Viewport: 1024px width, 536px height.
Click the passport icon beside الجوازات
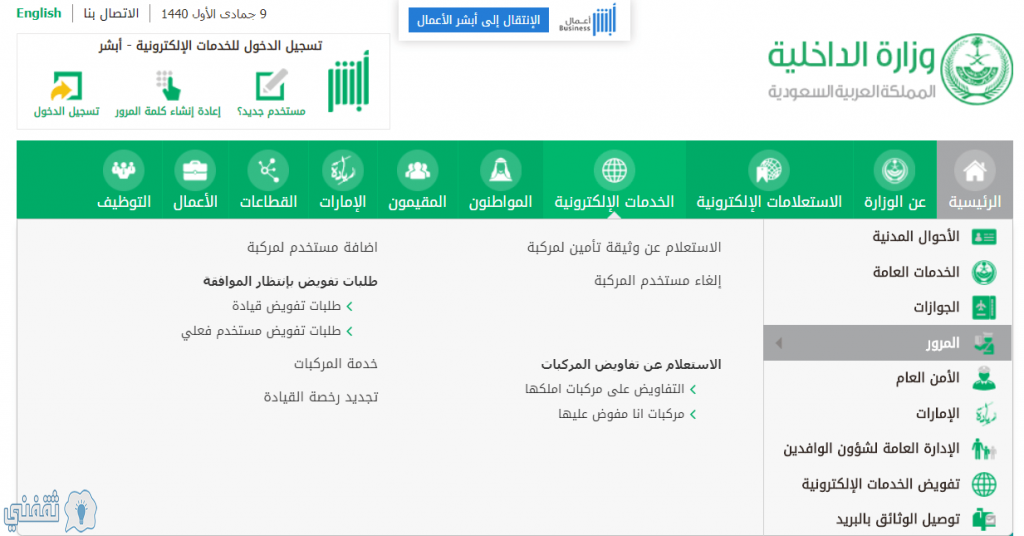tap(984, 307)
